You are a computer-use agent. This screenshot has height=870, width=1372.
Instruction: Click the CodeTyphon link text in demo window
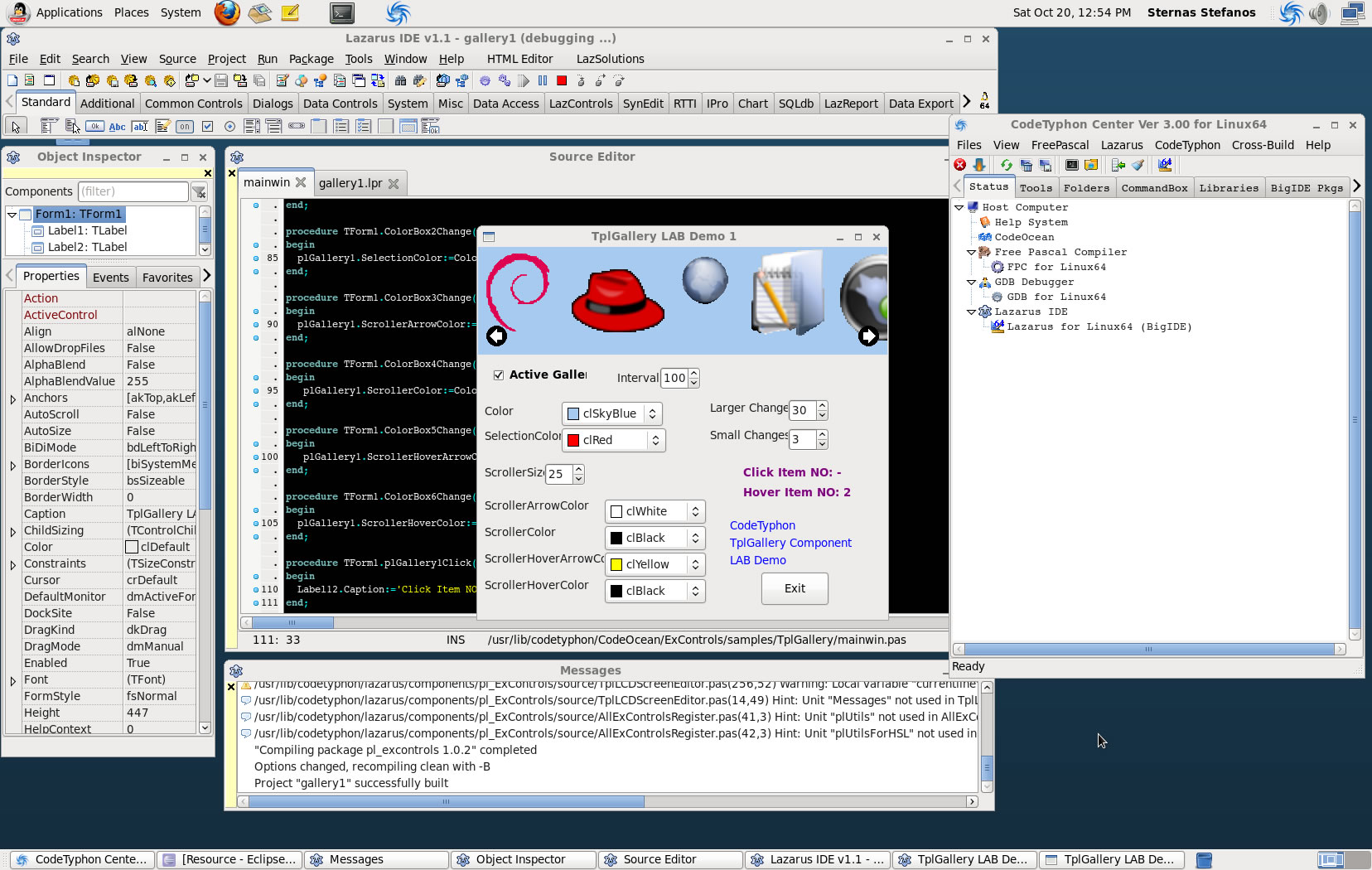(762, 525)
